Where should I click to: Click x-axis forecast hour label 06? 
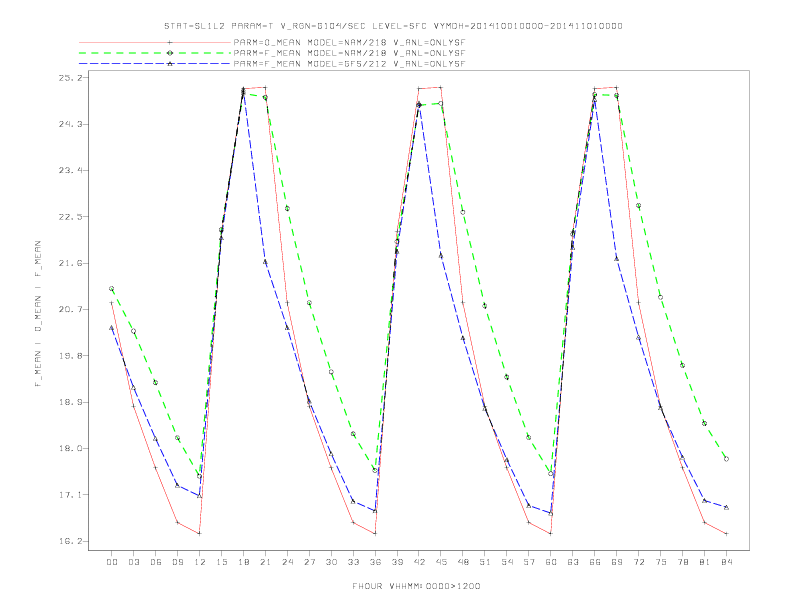tap(156, 562)
